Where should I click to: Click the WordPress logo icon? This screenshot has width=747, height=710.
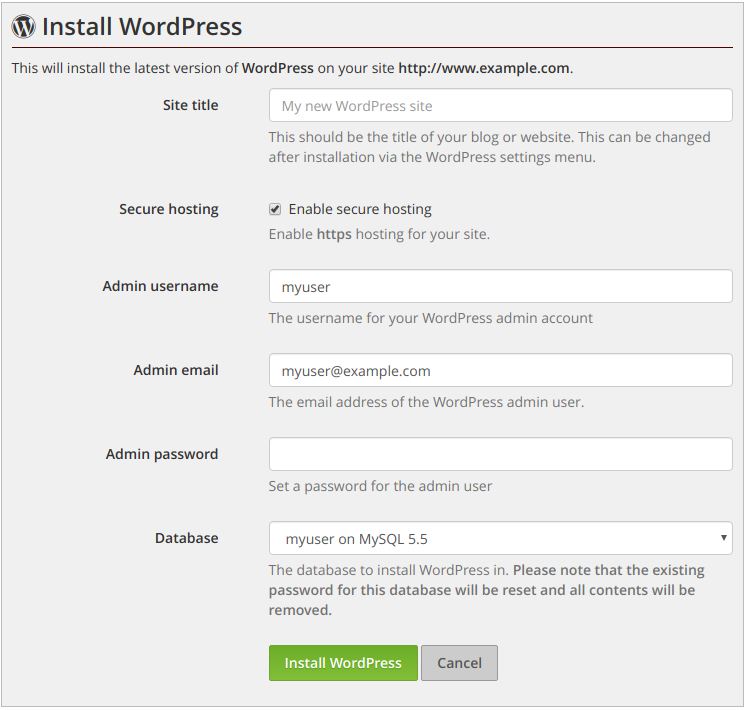23,26
